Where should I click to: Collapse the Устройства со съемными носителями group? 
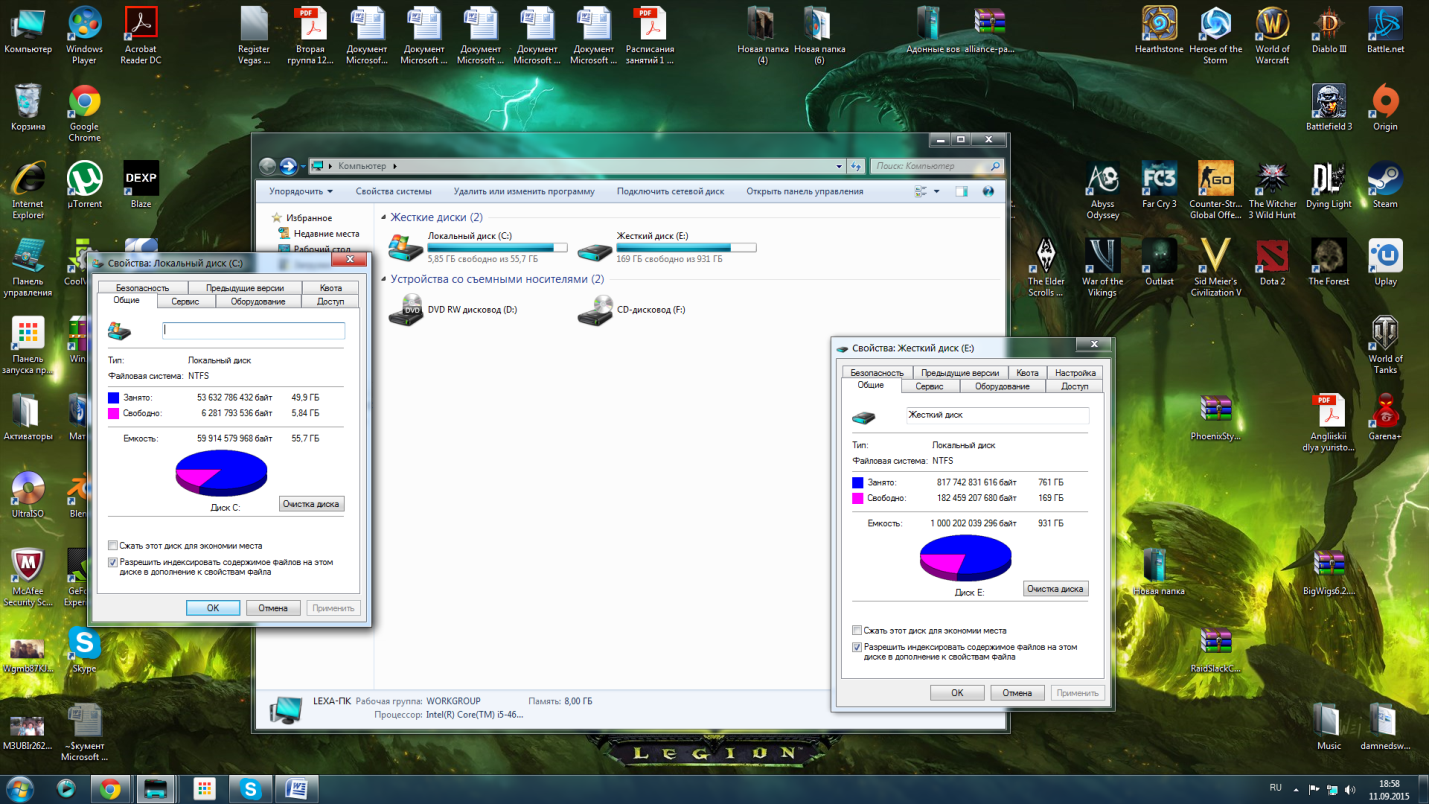coord(383,280)
